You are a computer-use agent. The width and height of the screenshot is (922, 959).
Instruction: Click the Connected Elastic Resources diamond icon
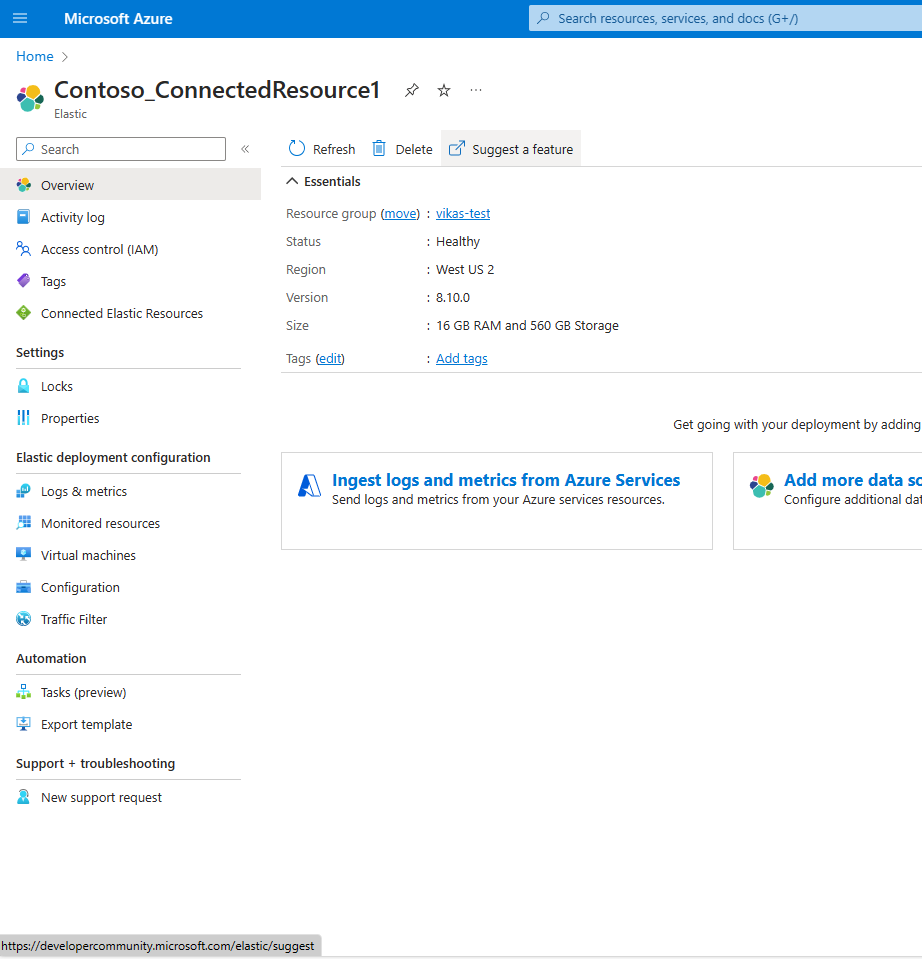23,313
